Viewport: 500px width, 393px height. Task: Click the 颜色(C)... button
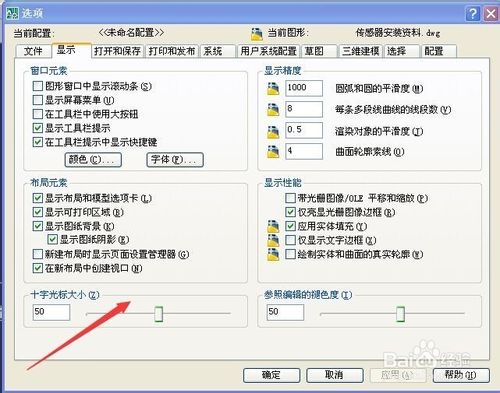93,160
